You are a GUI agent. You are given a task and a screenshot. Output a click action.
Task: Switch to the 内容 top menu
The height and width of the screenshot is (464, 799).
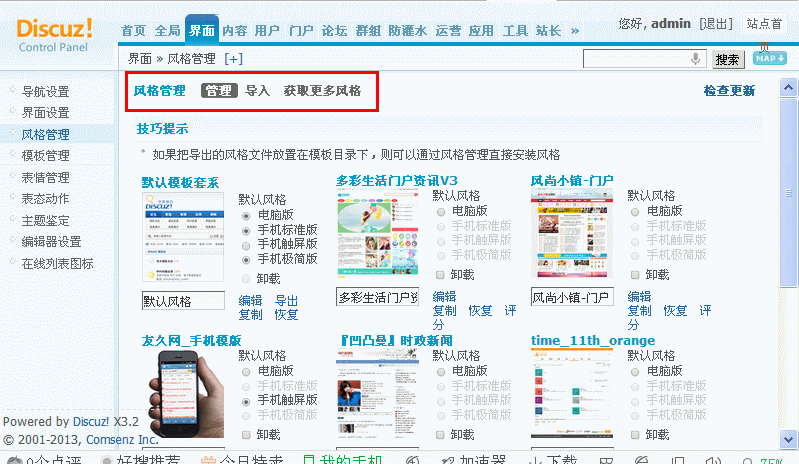(235, 31)
